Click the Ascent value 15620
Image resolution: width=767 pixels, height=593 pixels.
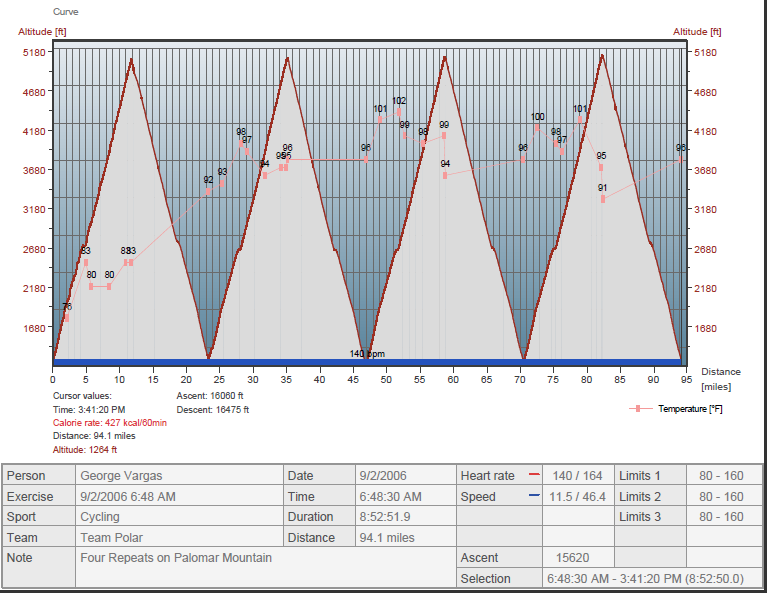click(566, 558)
